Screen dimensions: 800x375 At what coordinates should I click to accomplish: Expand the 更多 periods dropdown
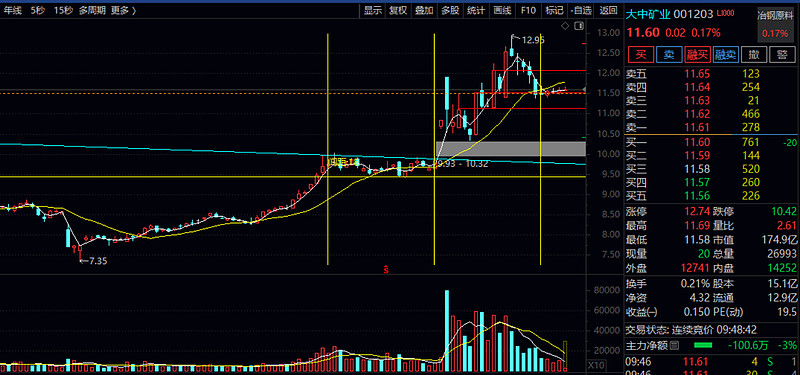point(123,10)
